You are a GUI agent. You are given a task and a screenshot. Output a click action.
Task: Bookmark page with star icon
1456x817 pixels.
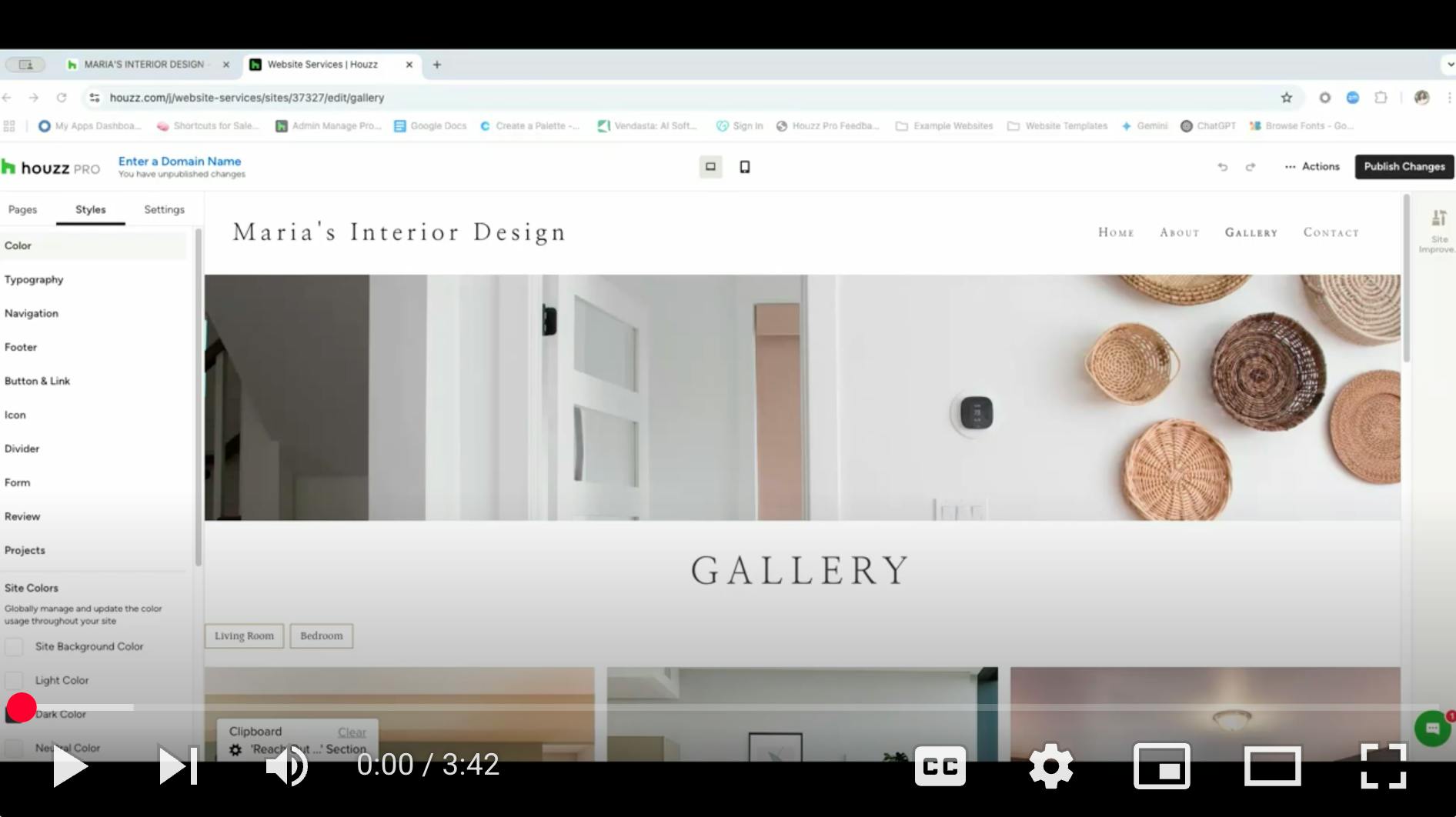1286,98
